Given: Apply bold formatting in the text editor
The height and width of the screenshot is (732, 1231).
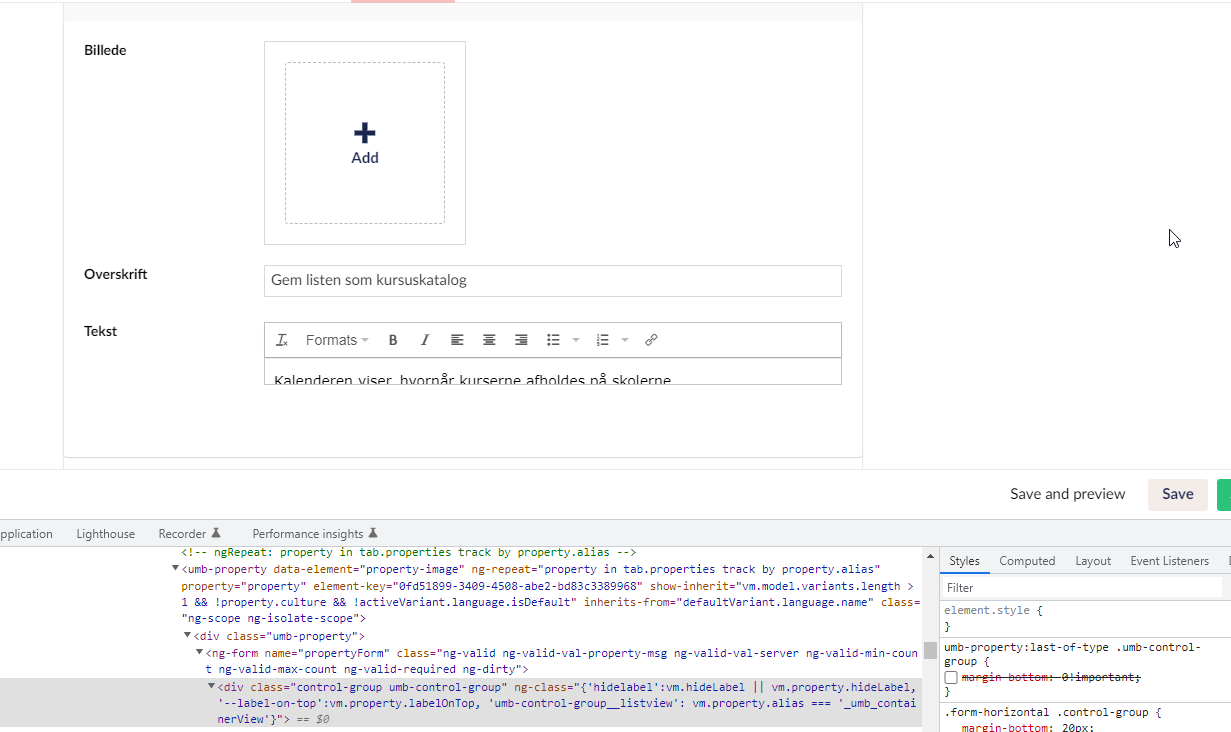Looking at the screenshot, I should (x=393, y=339).
